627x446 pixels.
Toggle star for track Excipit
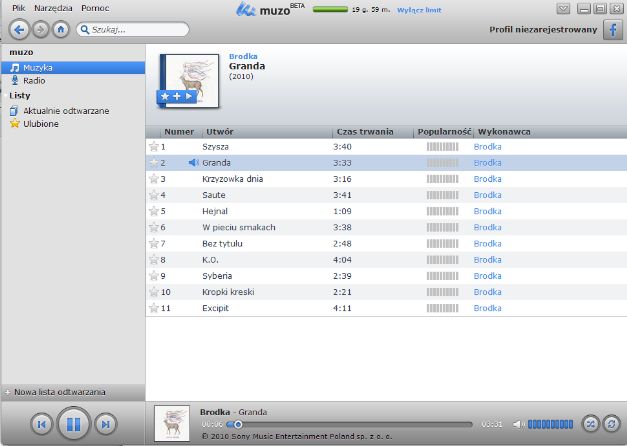[x=154, y=308]
